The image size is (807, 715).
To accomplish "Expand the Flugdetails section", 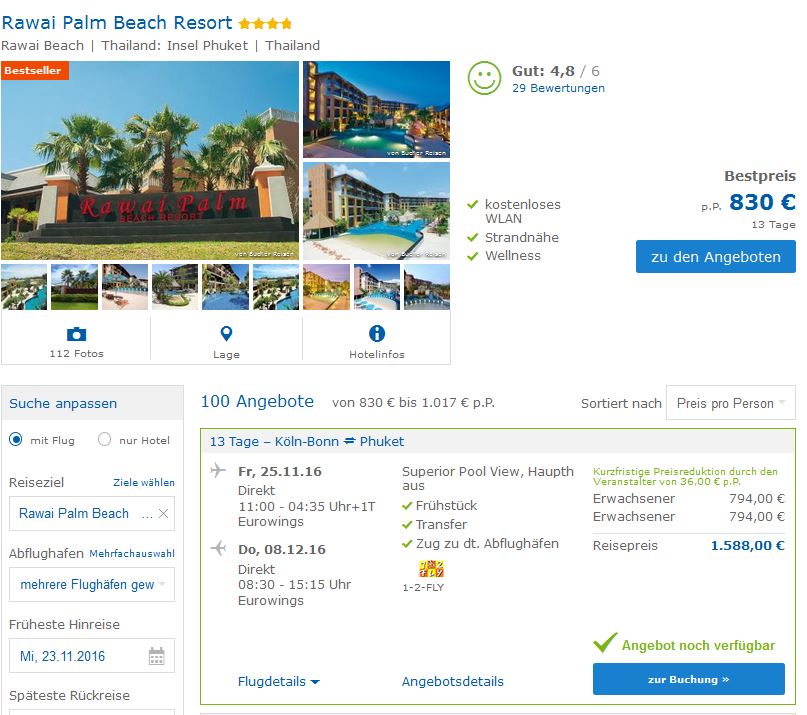I will click(x=278, y=682).
